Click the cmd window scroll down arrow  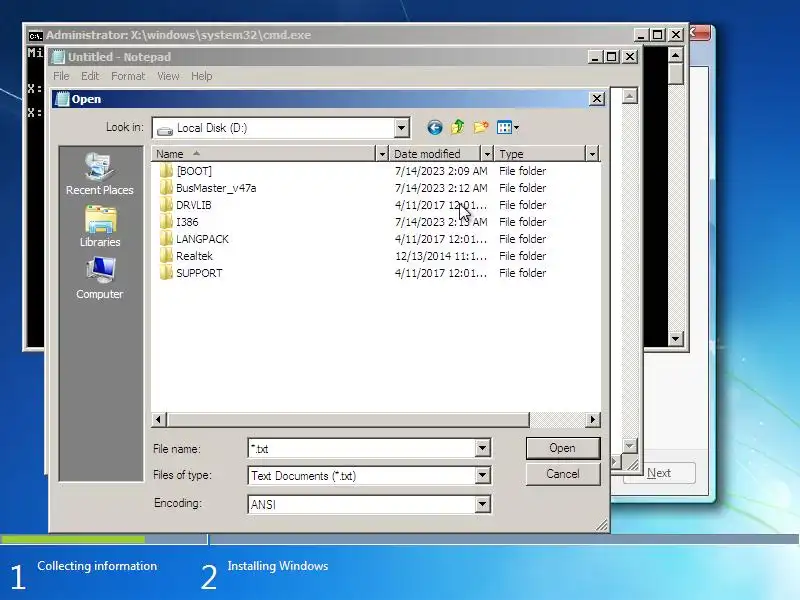coord(676,338)
